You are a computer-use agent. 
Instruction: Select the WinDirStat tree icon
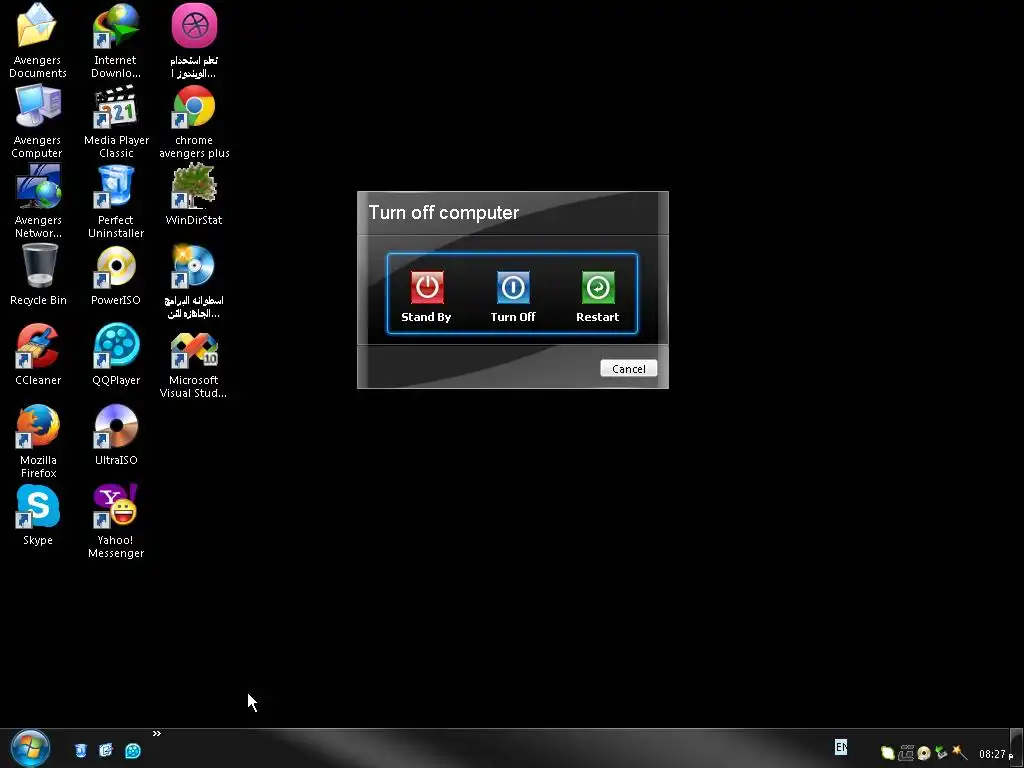click(x=194, y=187)
